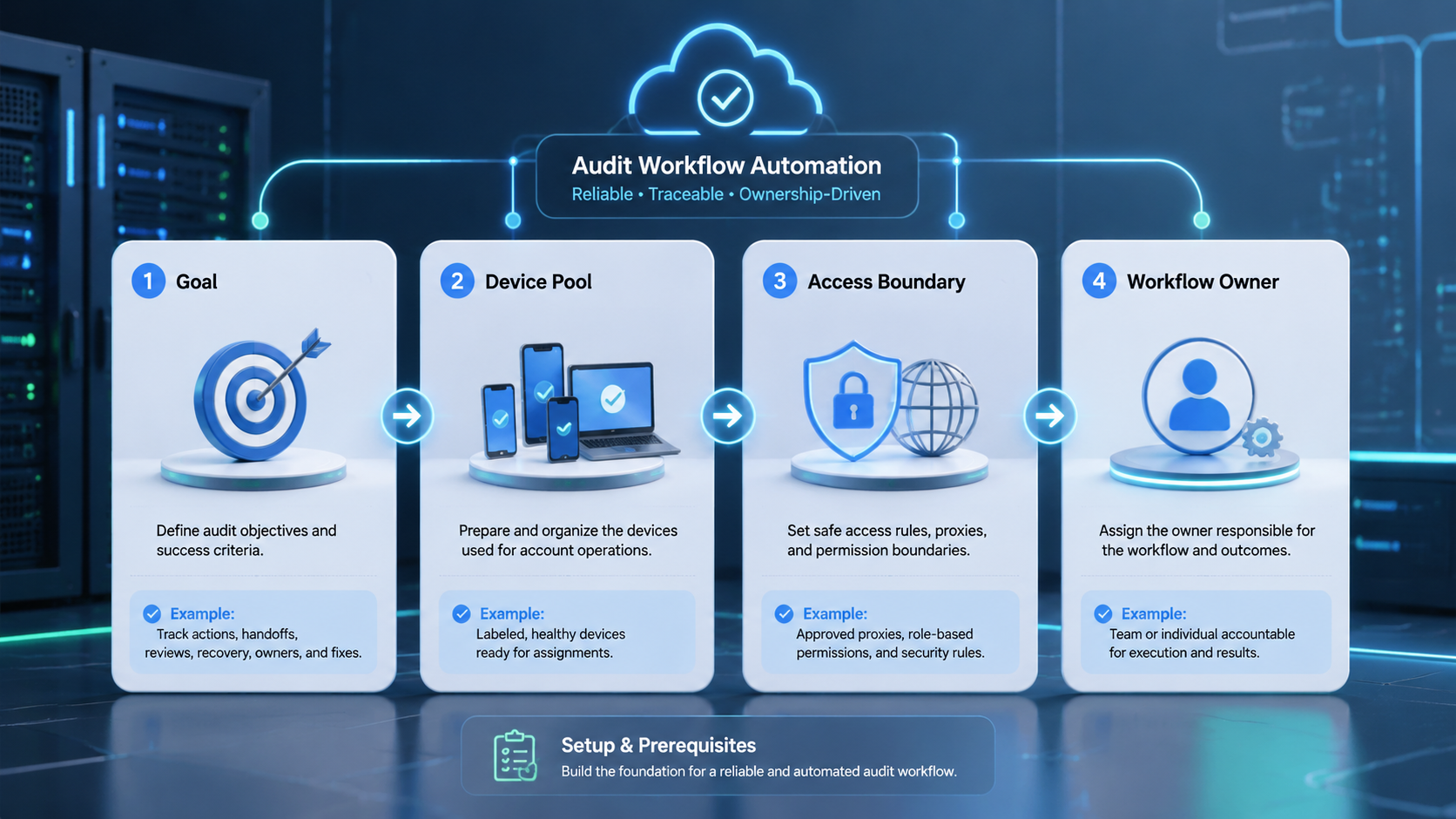Click the arrow between Device Pool and Access Boundary
Viewport: 1456px width, 819px height.
pyautogui.click(x=727, y=416)
